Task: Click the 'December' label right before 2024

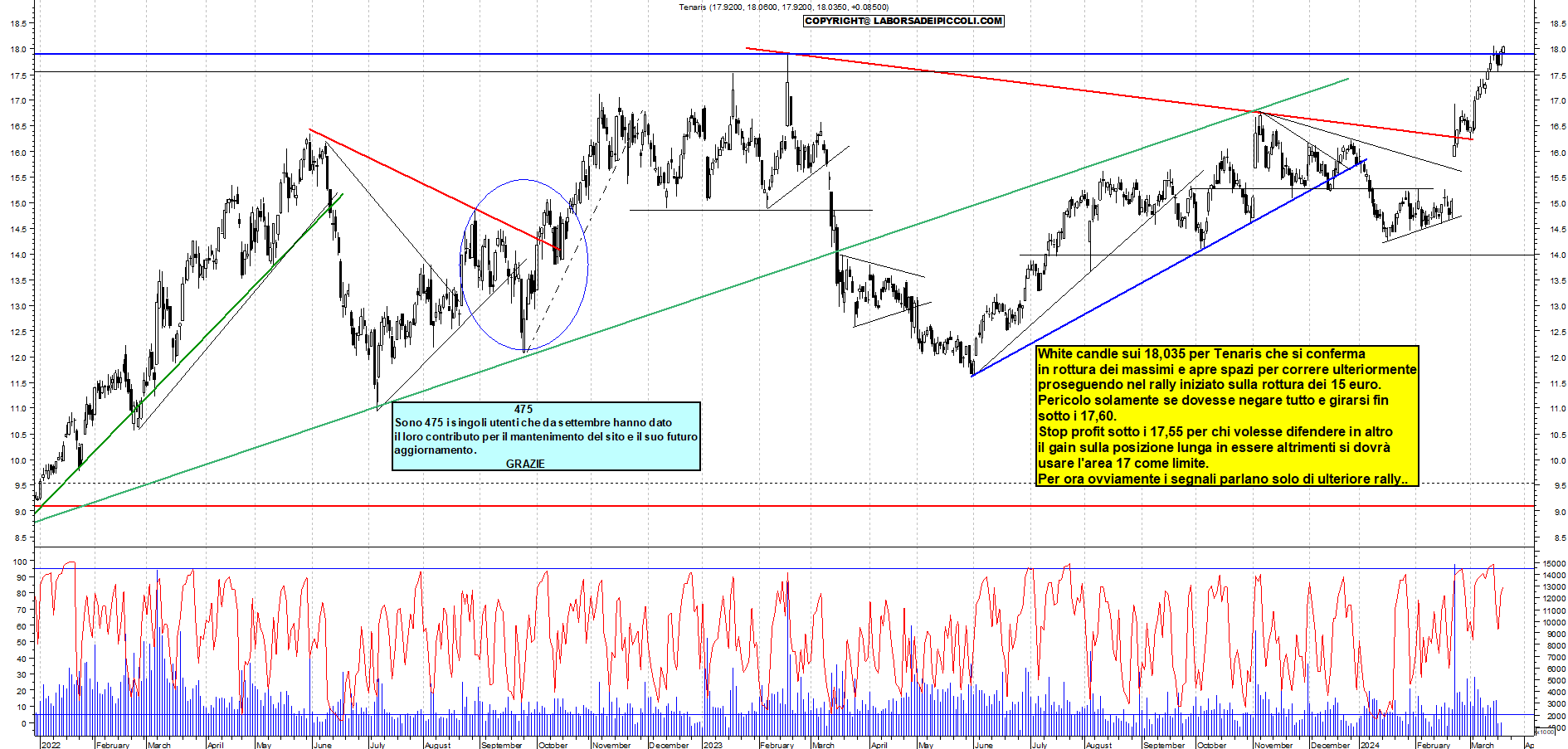Action: (1331, 745)
